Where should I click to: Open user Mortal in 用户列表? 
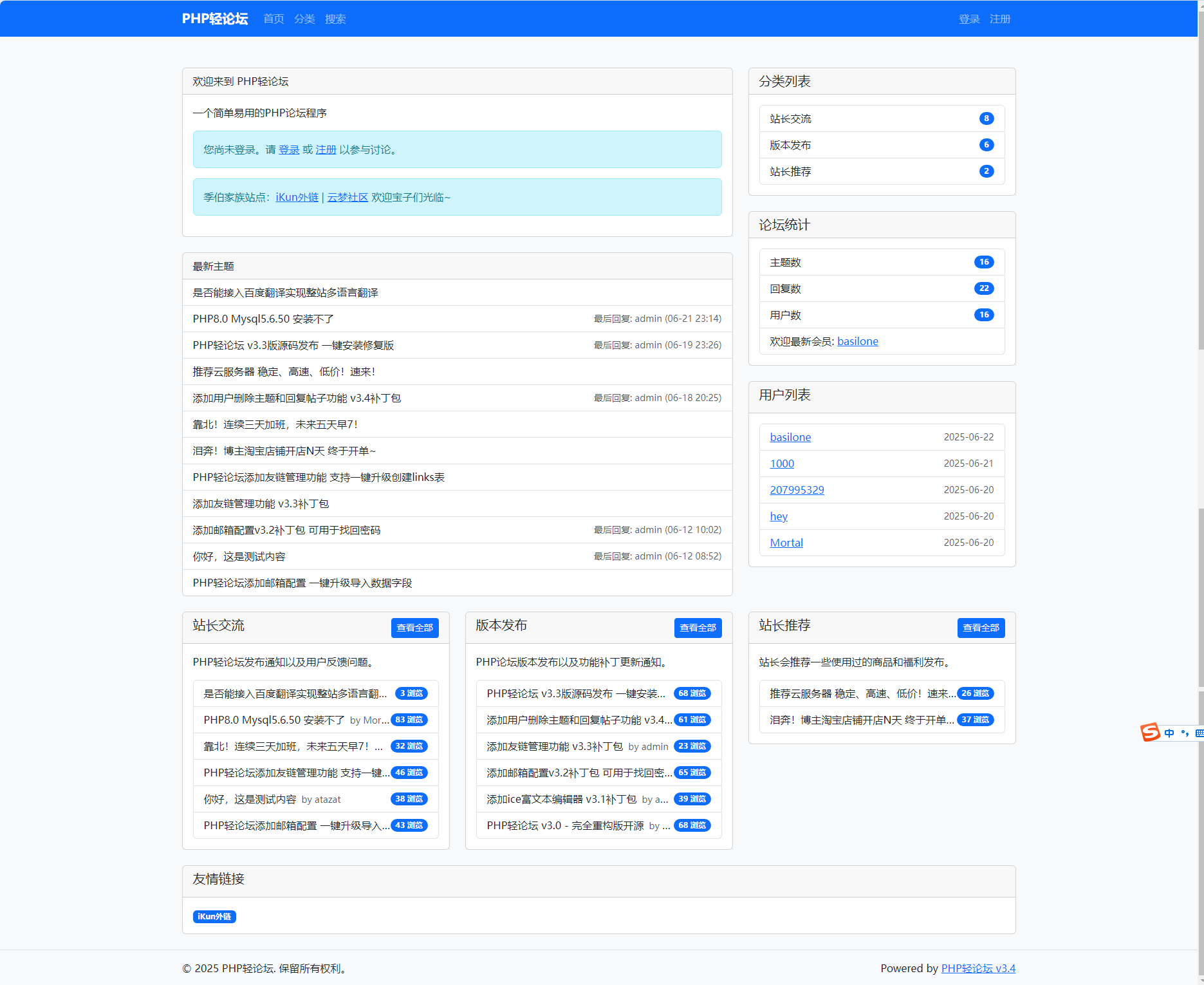pos(786,543)
